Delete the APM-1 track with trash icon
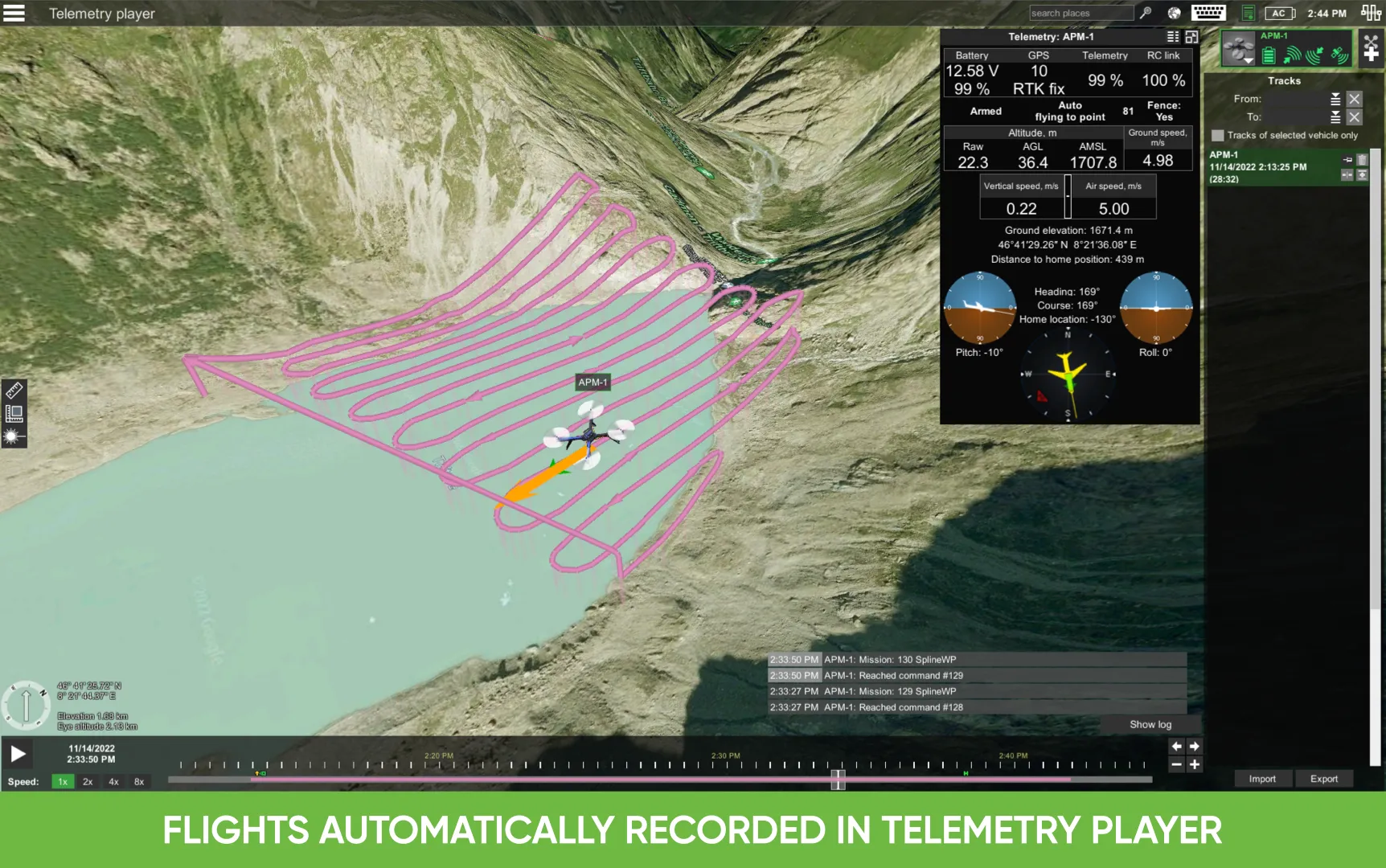This screenshot has width=1386, height=868. pos(1362,160)
